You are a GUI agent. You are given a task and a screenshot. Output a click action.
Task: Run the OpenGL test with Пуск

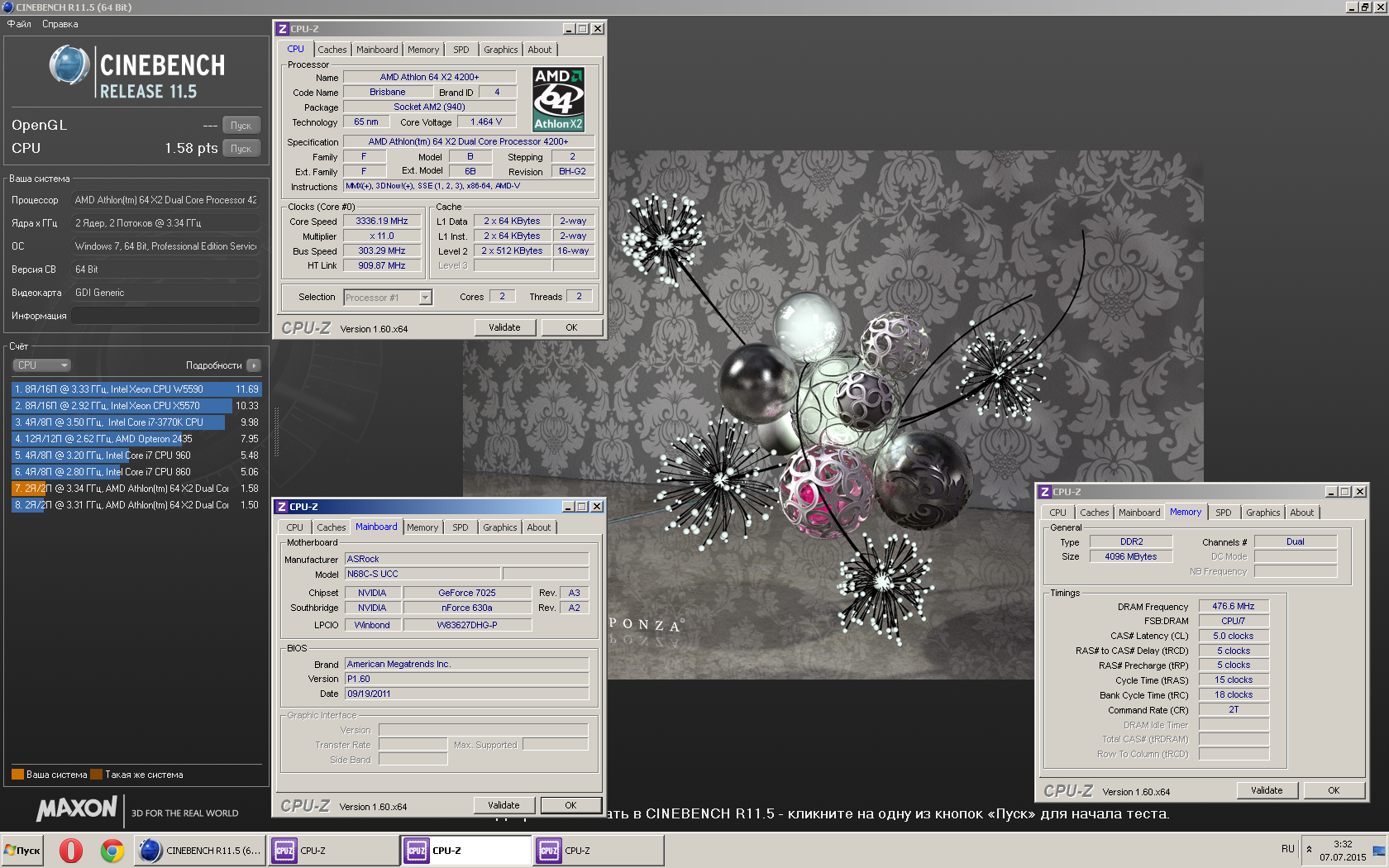pos(241,126)
